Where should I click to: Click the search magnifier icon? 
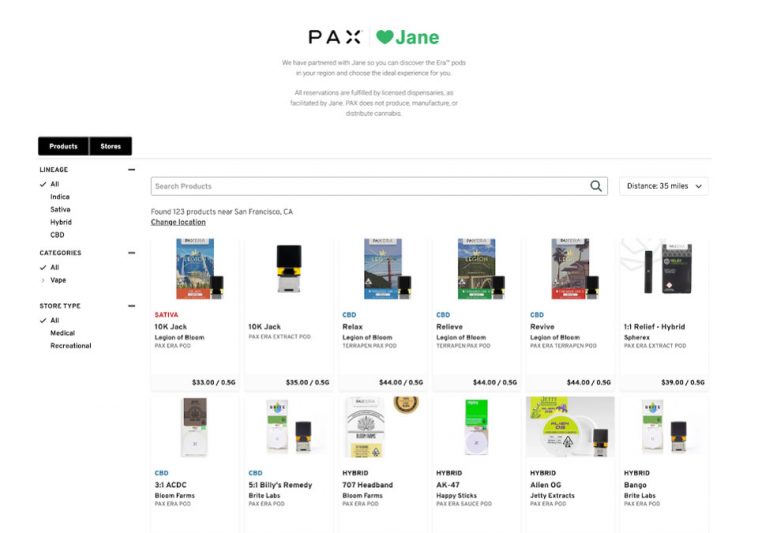pos(596,186)
